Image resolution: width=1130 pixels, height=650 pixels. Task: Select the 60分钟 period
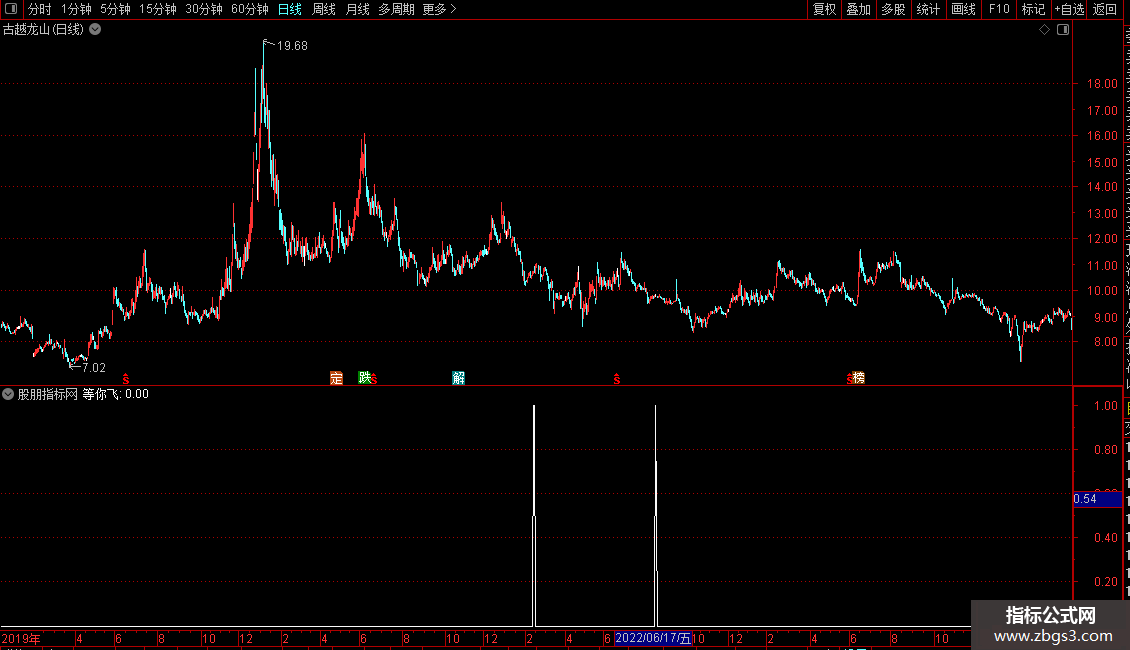250,9
